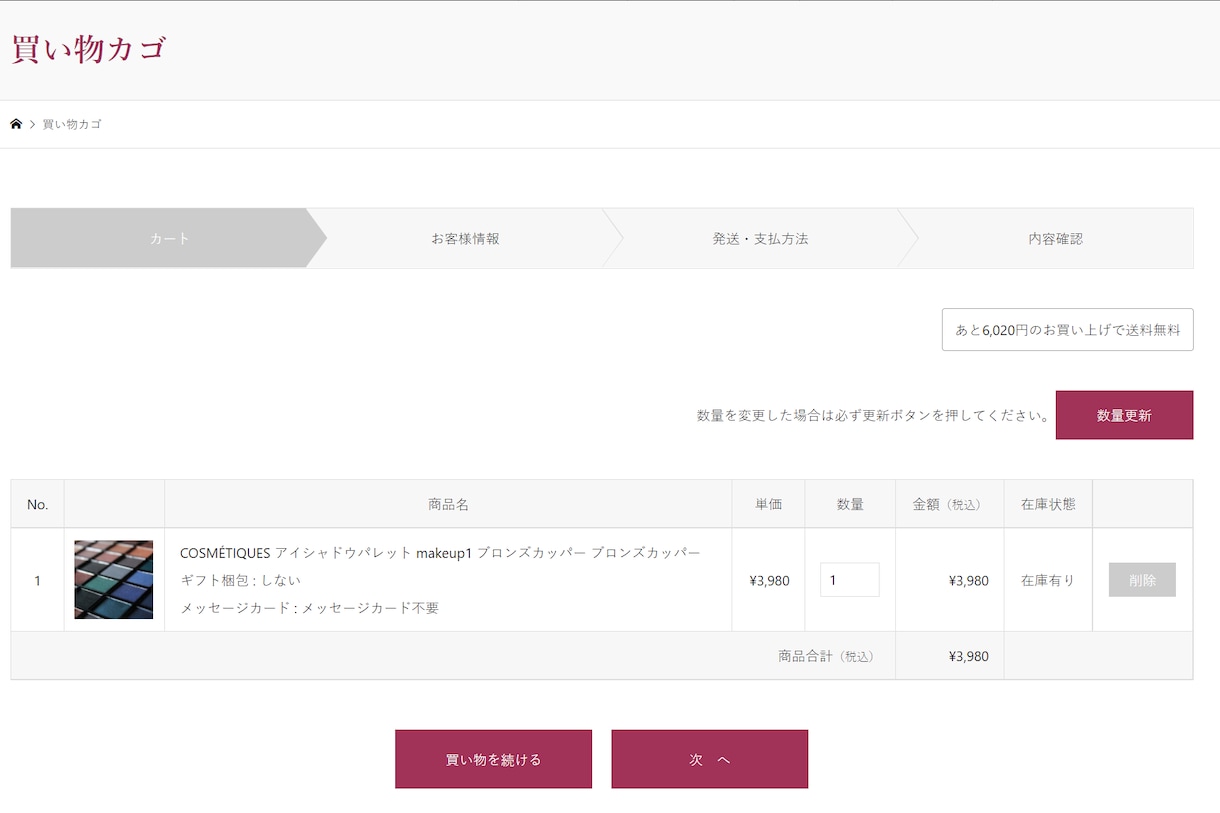Click the free shipping notice あと6,020円
Viewport: 1220px width, 813px height.
(1067, 330)
